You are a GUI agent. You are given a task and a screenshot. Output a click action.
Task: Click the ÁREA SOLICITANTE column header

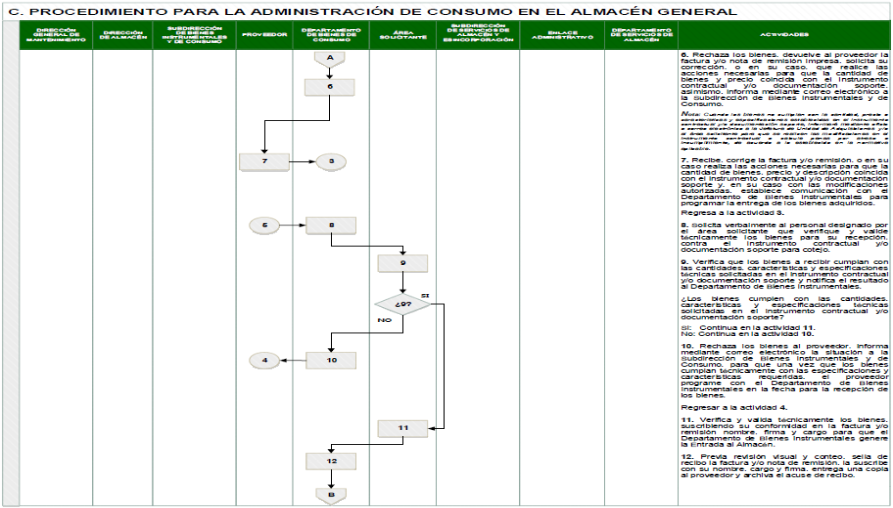[x=403, y=35]
